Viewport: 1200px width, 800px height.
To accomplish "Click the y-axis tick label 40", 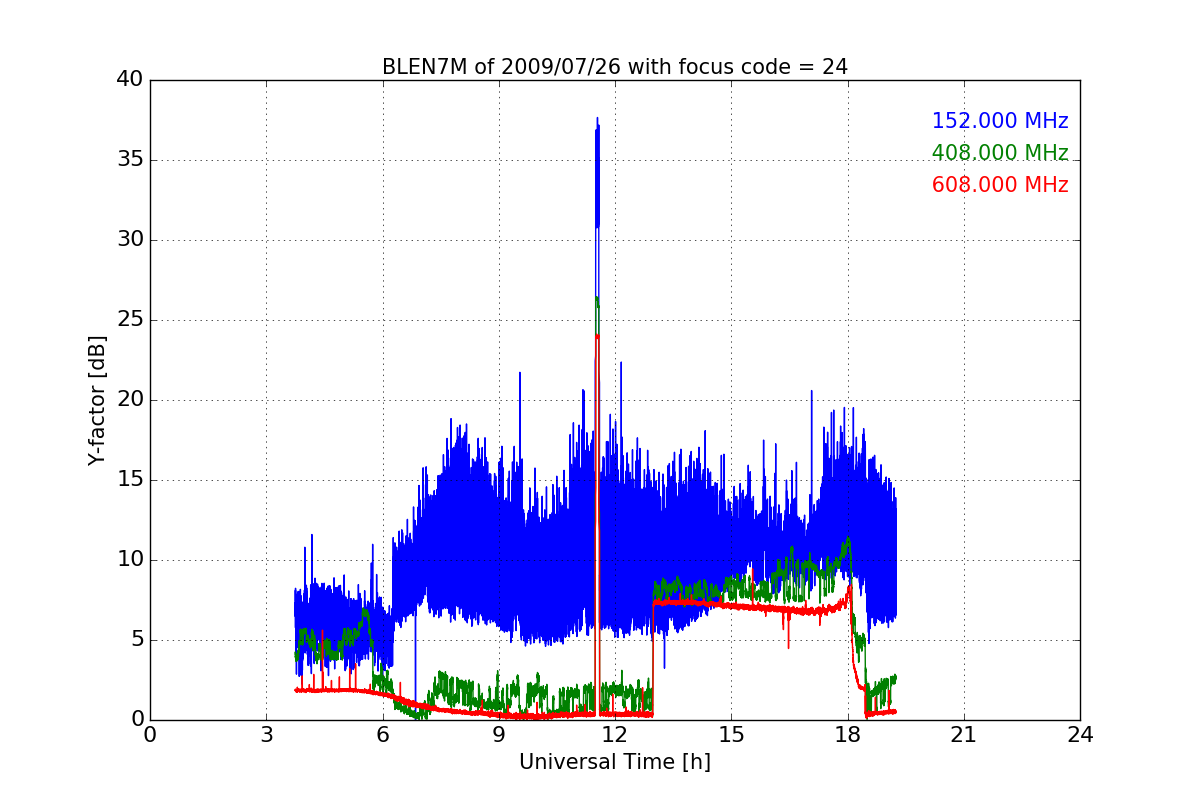I will coord(129,80).
